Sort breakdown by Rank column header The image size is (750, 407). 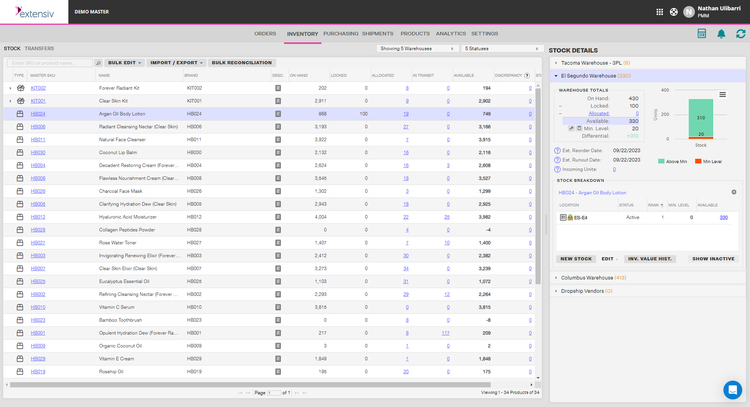coord(655,205)
